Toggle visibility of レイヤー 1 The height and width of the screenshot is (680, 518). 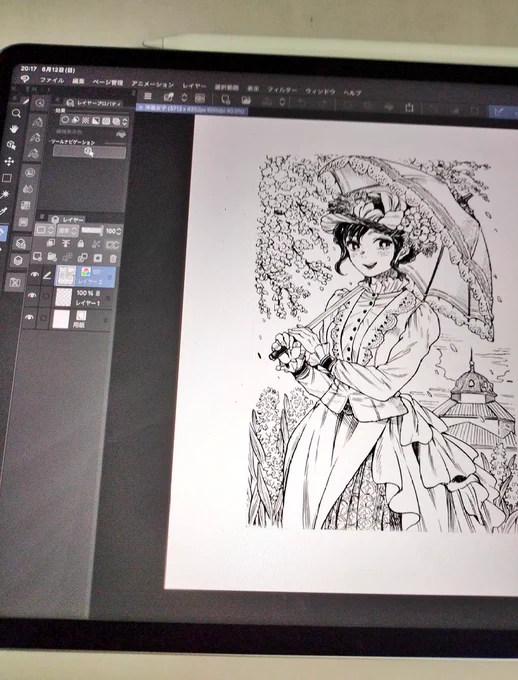[x=32, y=295]
